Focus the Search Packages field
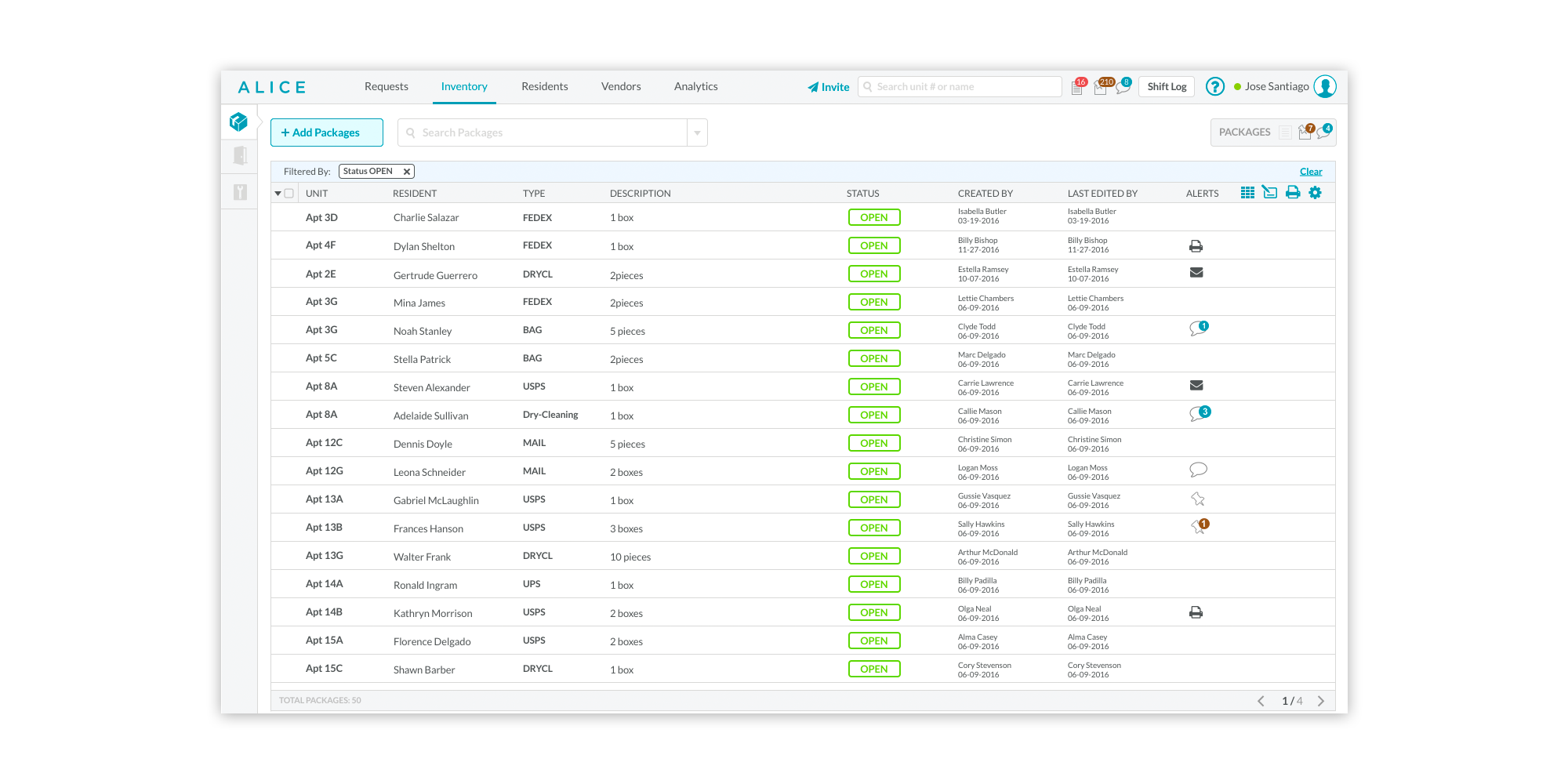The width and height of the screenshot is (1568, 784). pos(543,132)
